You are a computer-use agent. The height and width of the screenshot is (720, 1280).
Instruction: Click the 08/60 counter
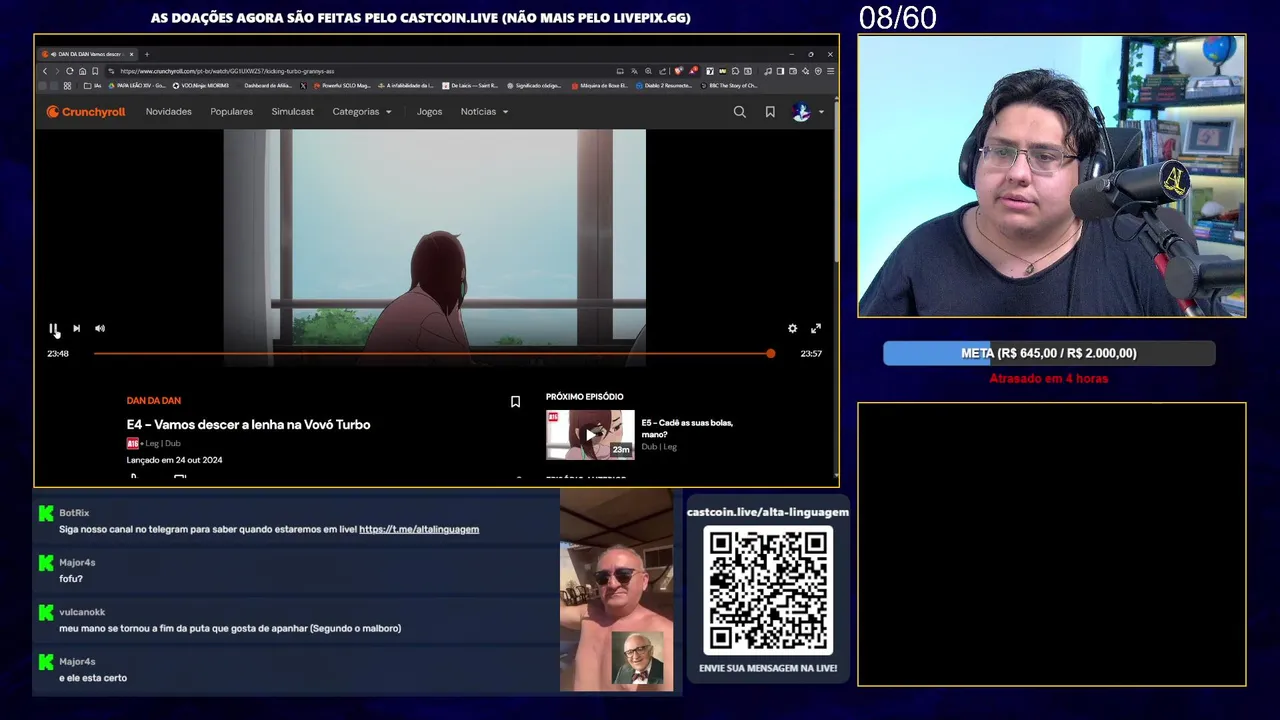click(898, 18)
